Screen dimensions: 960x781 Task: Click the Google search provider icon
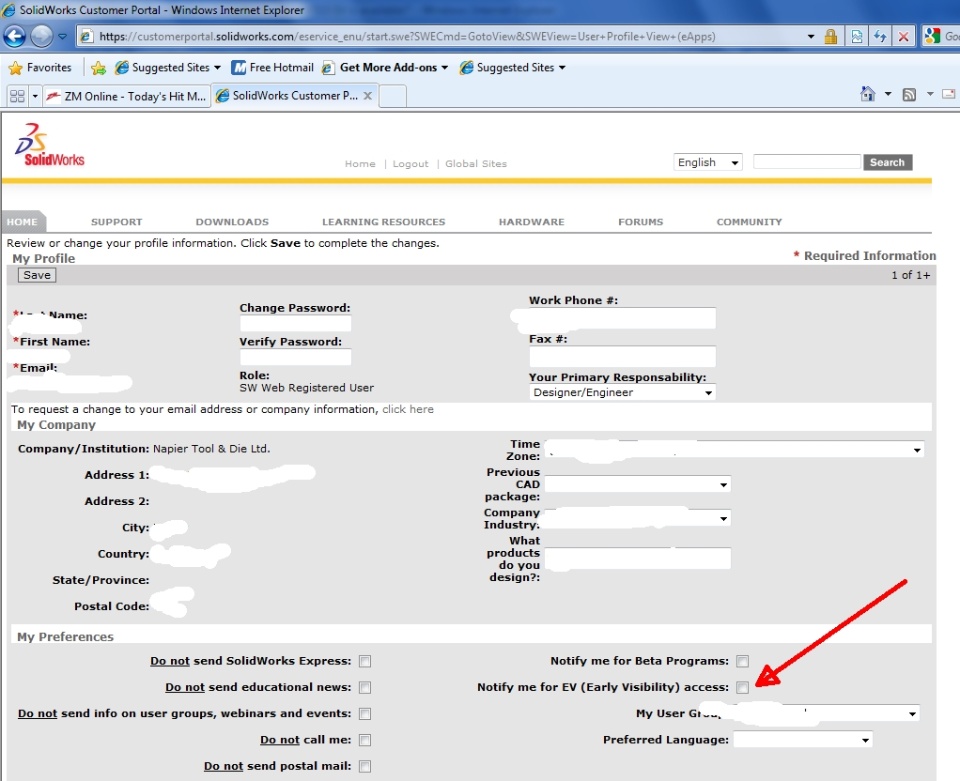pyautogui.click(x=932, y=37)
